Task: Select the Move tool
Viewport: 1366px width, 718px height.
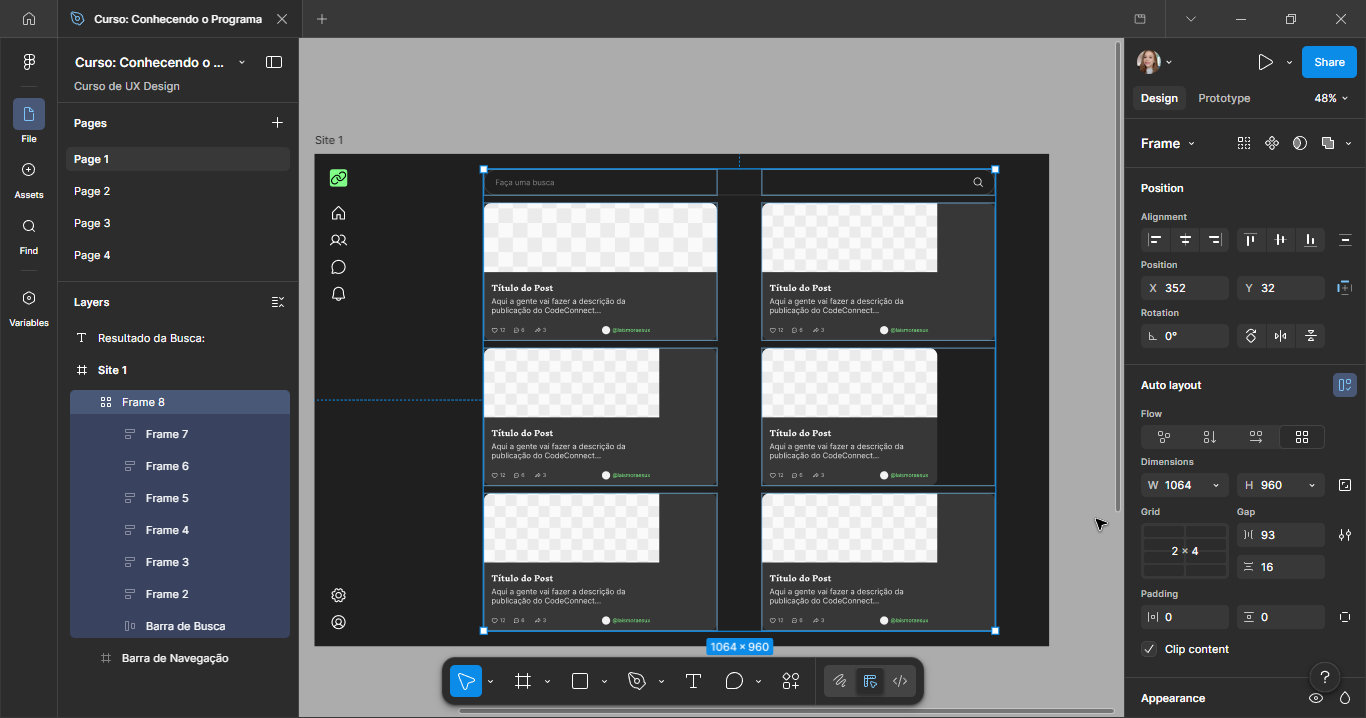Action: coord(466,681)
